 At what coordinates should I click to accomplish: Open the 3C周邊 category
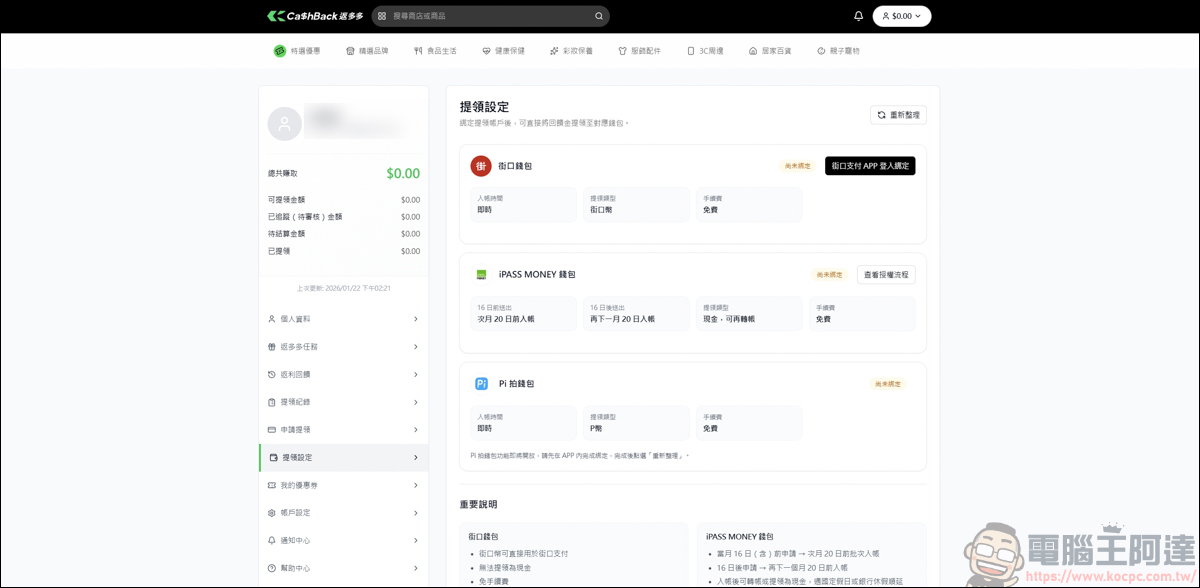click(x=705, y=51)
